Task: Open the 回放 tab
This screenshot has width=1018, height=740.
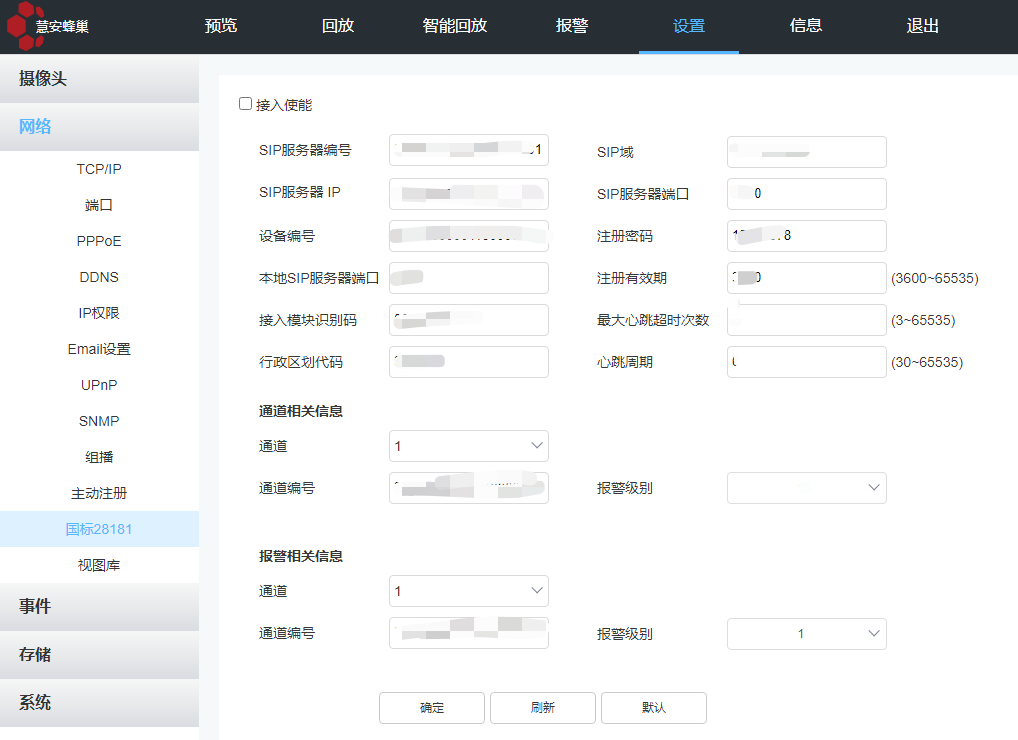Action: pyautogui.click(x=338, y=26)
